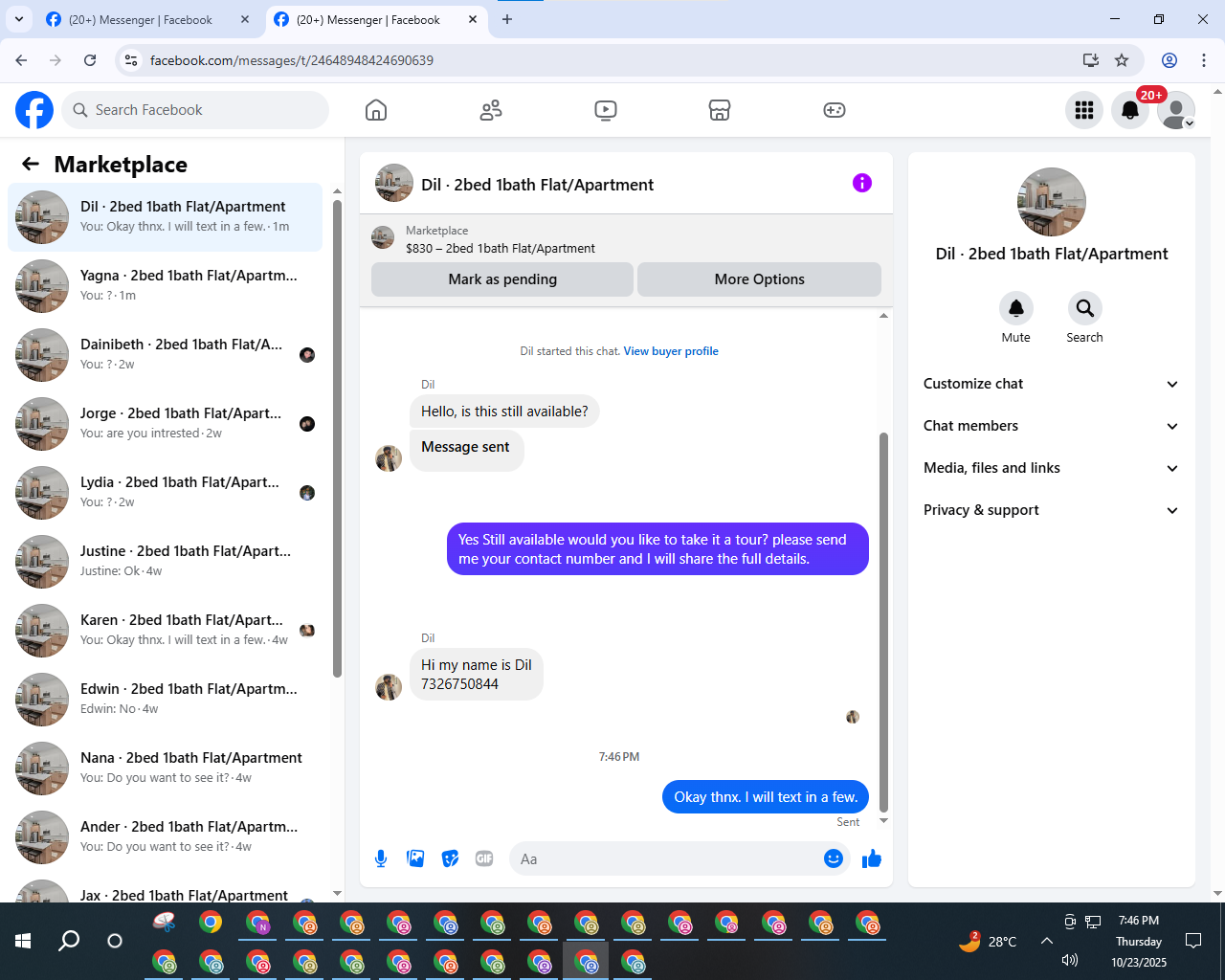View buyer profile link
Screen dimensions: 1225x980
671,351
